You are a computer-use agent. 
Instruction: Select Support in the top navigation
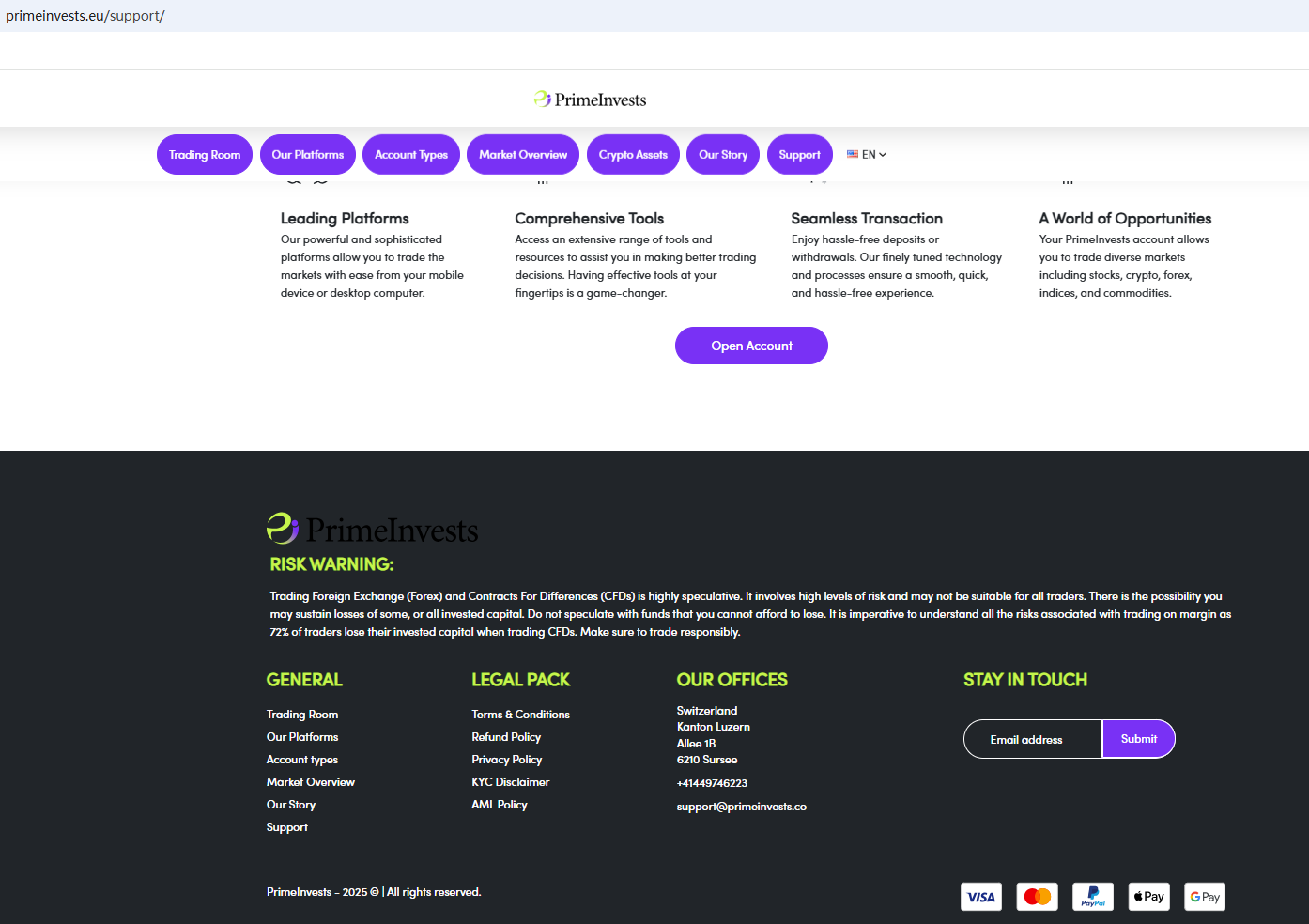click(x=800, y=155)
